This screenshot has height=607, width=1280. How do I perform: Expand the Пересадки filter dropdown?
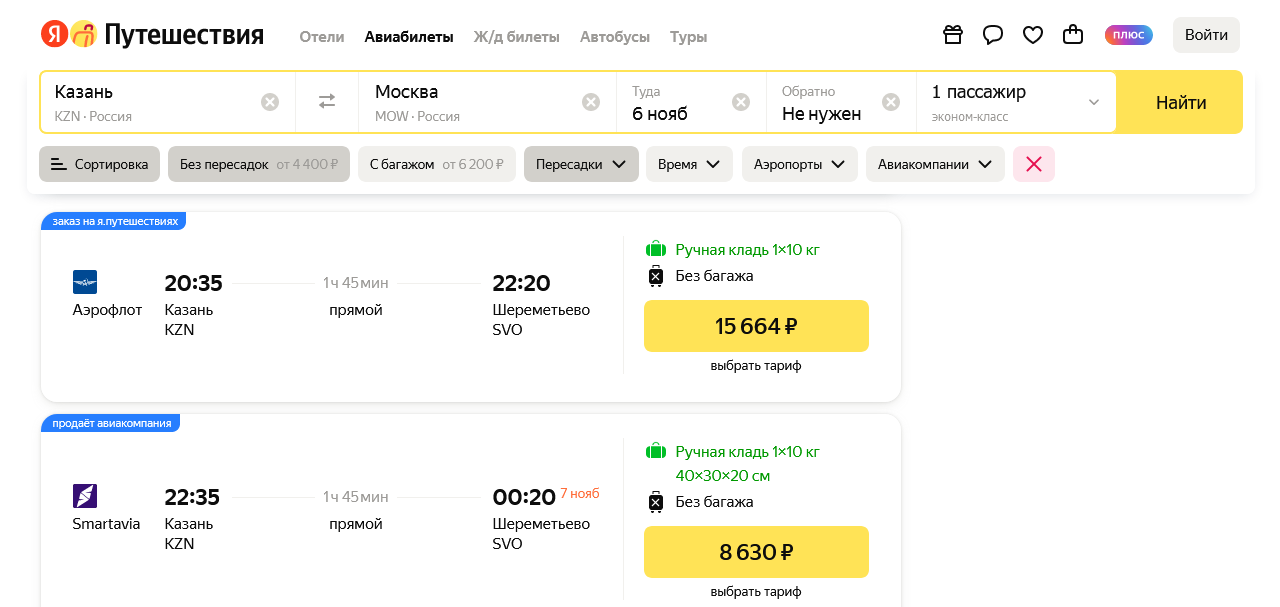click(x=581, y=164)
